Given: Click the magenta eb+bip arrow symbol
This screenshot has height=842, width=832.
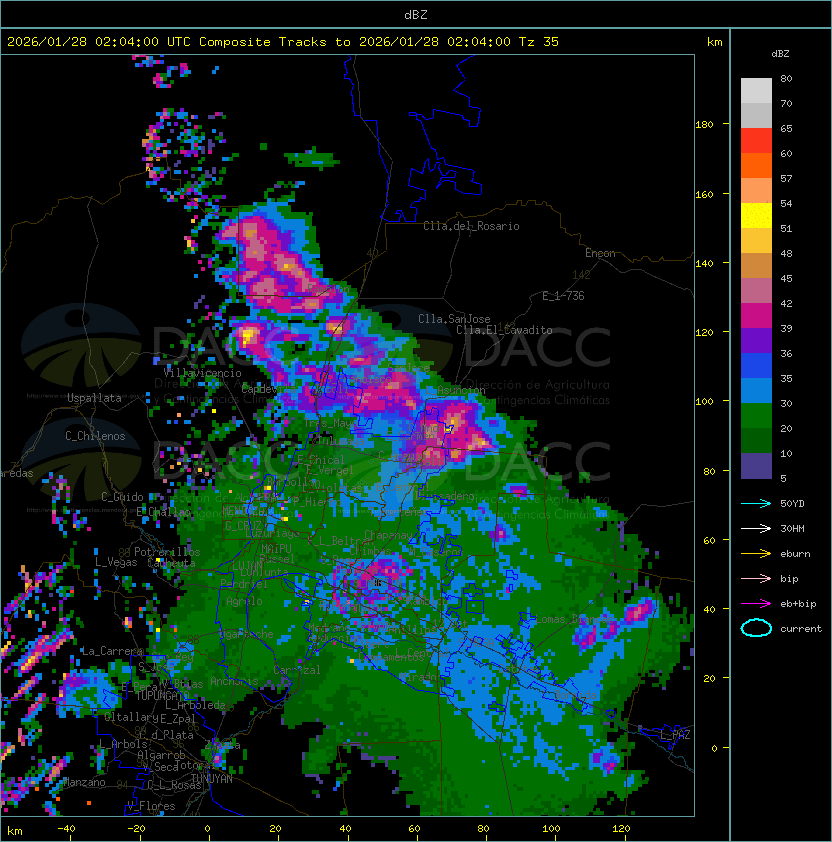Looking at the screenshot, I should 756,604.
